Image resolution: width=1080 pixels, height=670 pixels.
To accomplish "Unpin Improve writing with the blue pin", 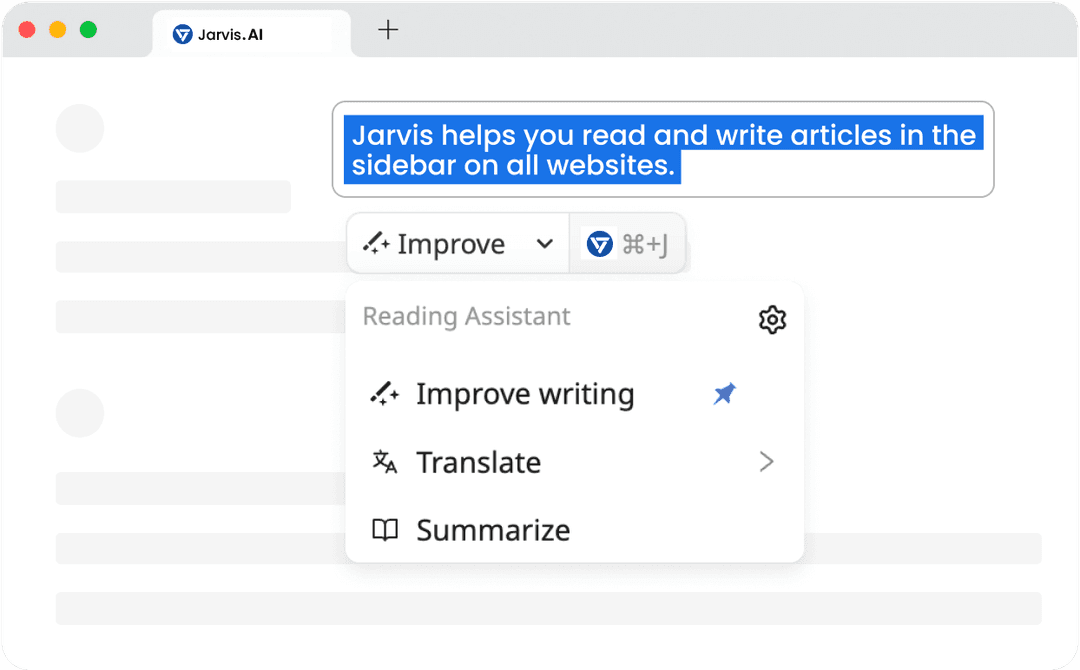I will click(724, 394).
